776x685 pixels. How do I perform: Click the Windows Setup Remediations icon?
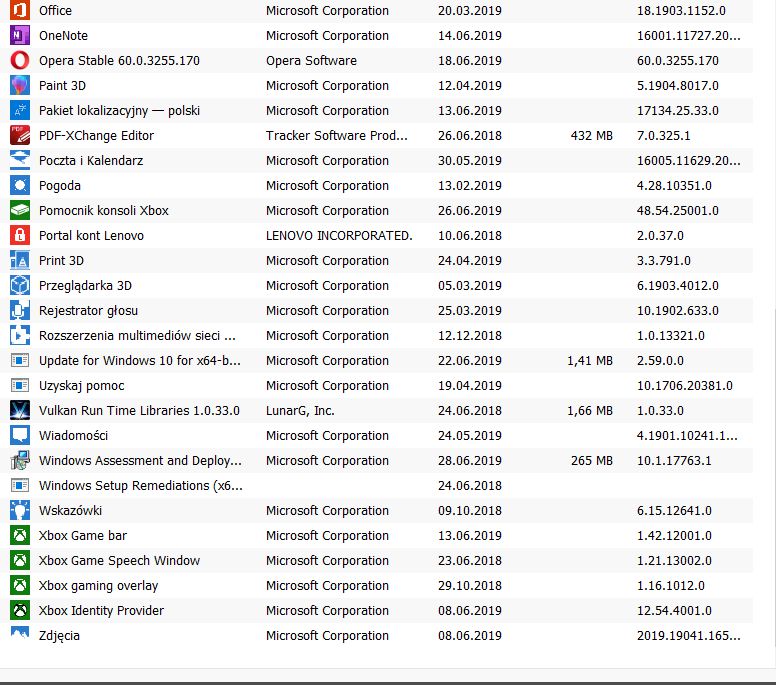click(x=20, y=486)
